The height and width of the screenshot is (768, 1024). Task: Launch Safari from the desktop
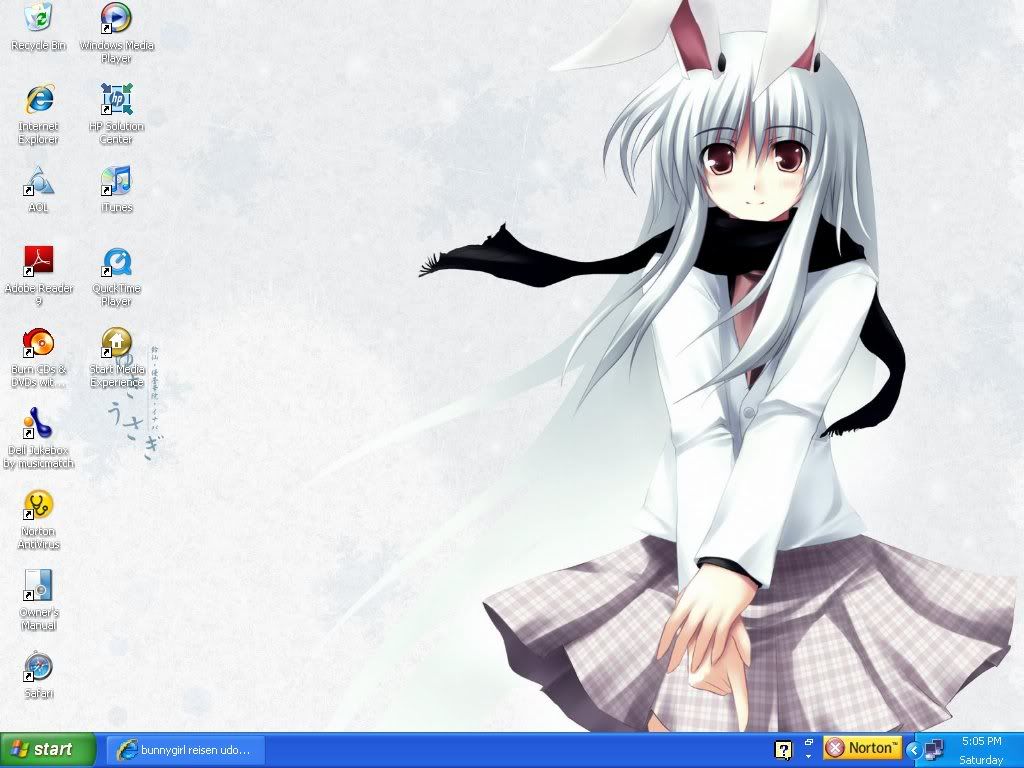(38, 667)
